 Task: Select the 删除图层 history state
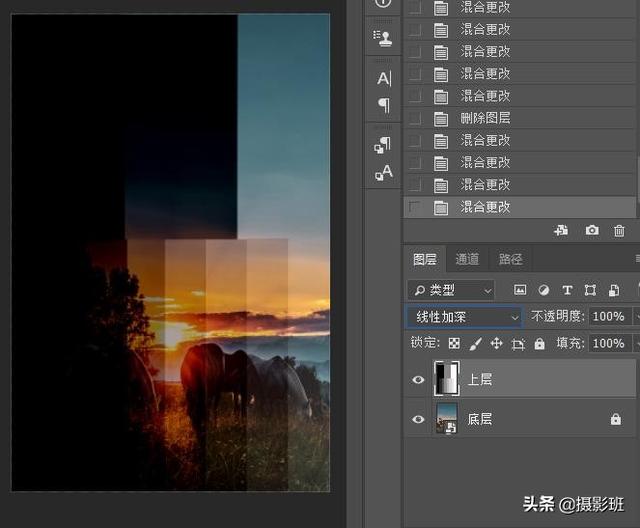pos(519,118)
